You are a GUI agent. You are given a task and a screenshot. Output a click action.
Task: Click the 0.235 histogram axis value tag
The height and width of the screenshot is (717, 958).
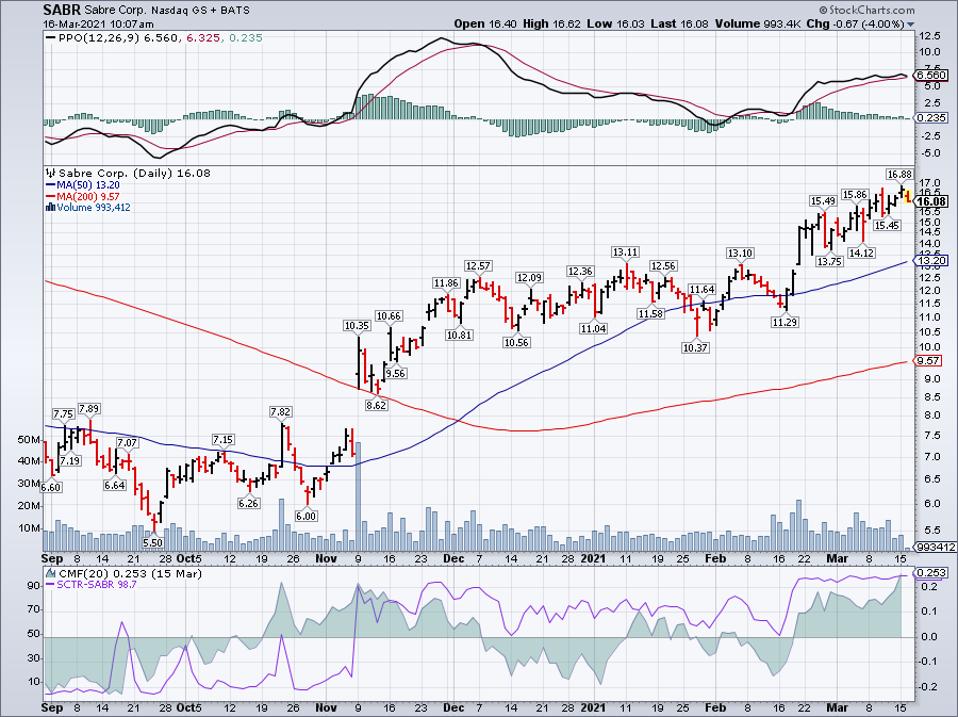coord(931,118)
